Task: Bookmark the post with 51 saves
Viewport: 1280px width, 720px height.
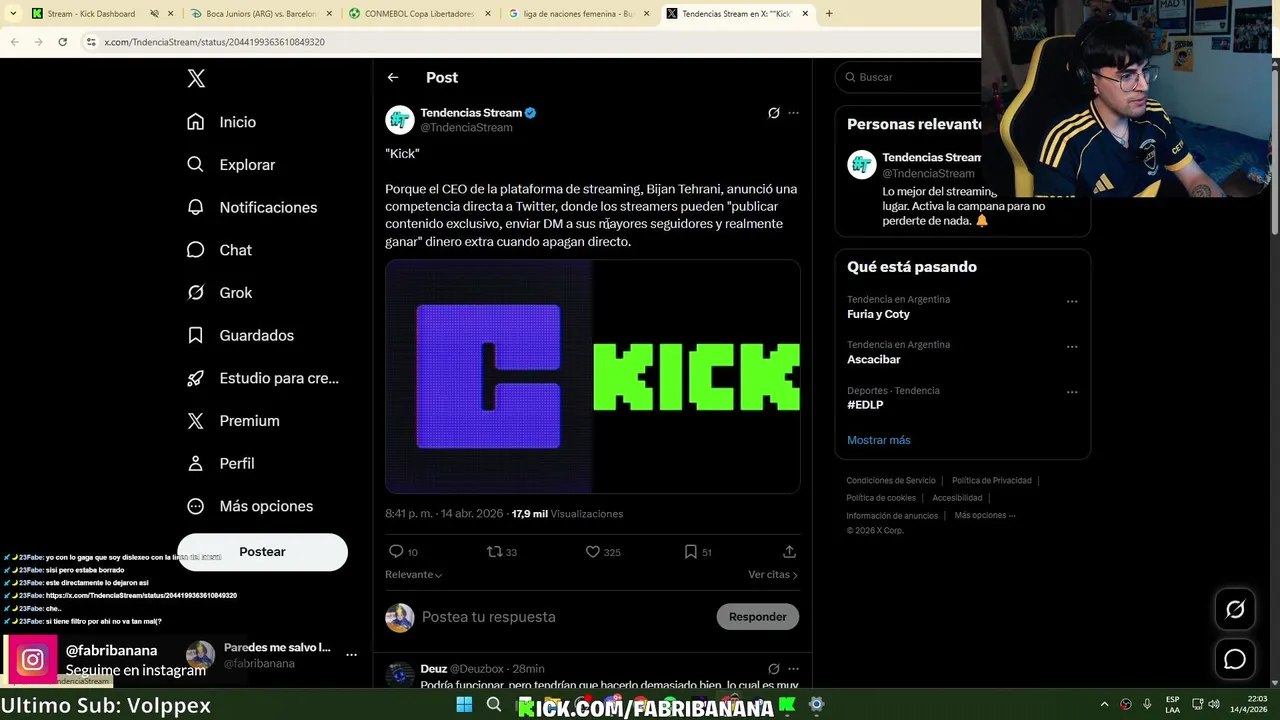Action: pos(690,552)
